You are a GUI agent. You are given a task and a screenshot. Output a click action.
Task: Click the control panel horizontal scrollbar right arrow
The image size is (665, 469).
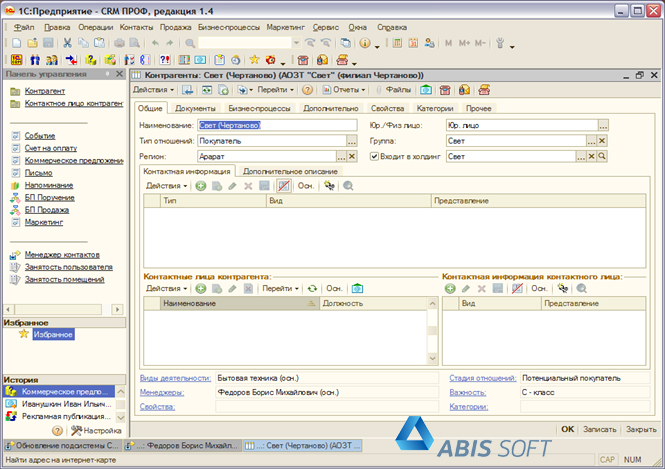[x=117, y=310]
